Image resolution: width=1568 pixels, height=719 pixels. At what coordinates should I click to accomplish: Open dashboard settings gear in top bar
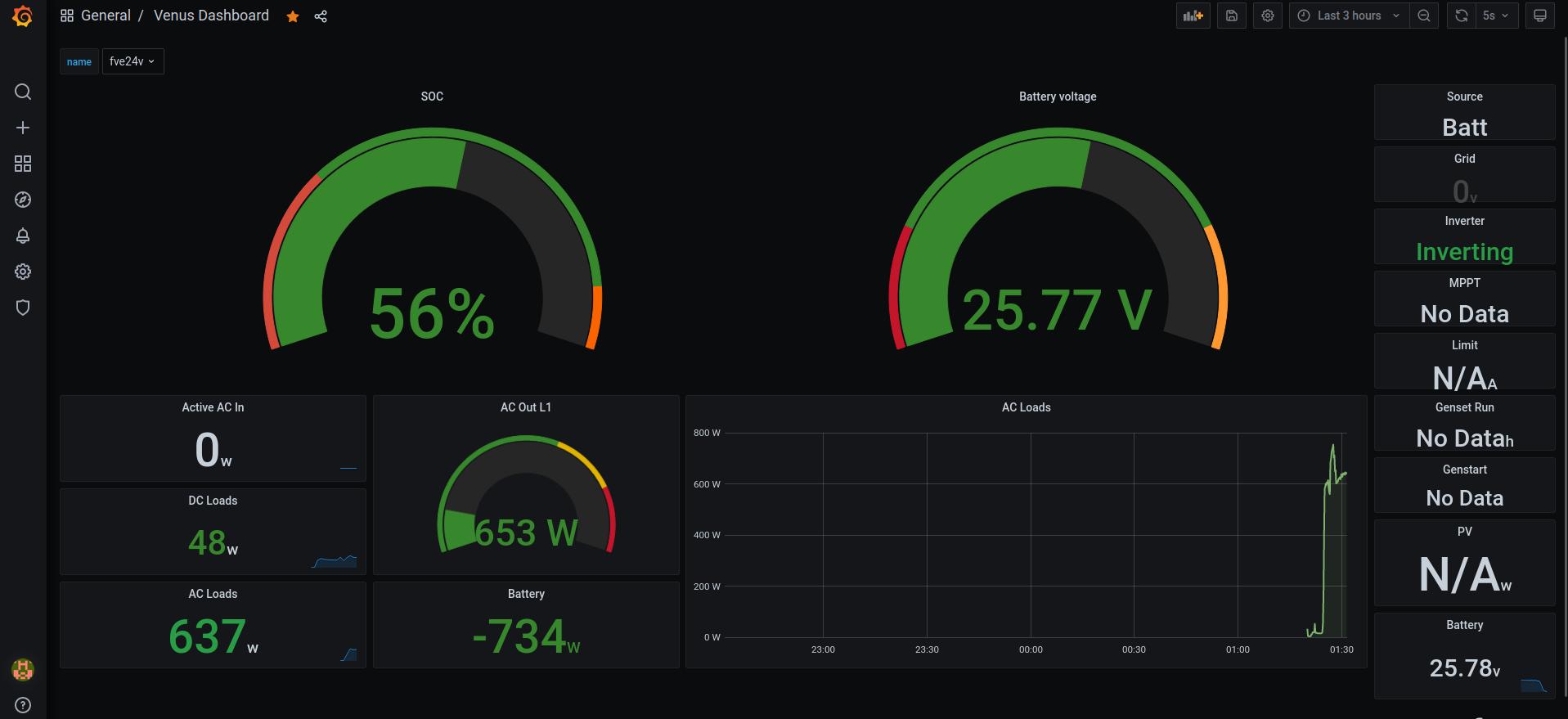click(x=1267, y=16)
